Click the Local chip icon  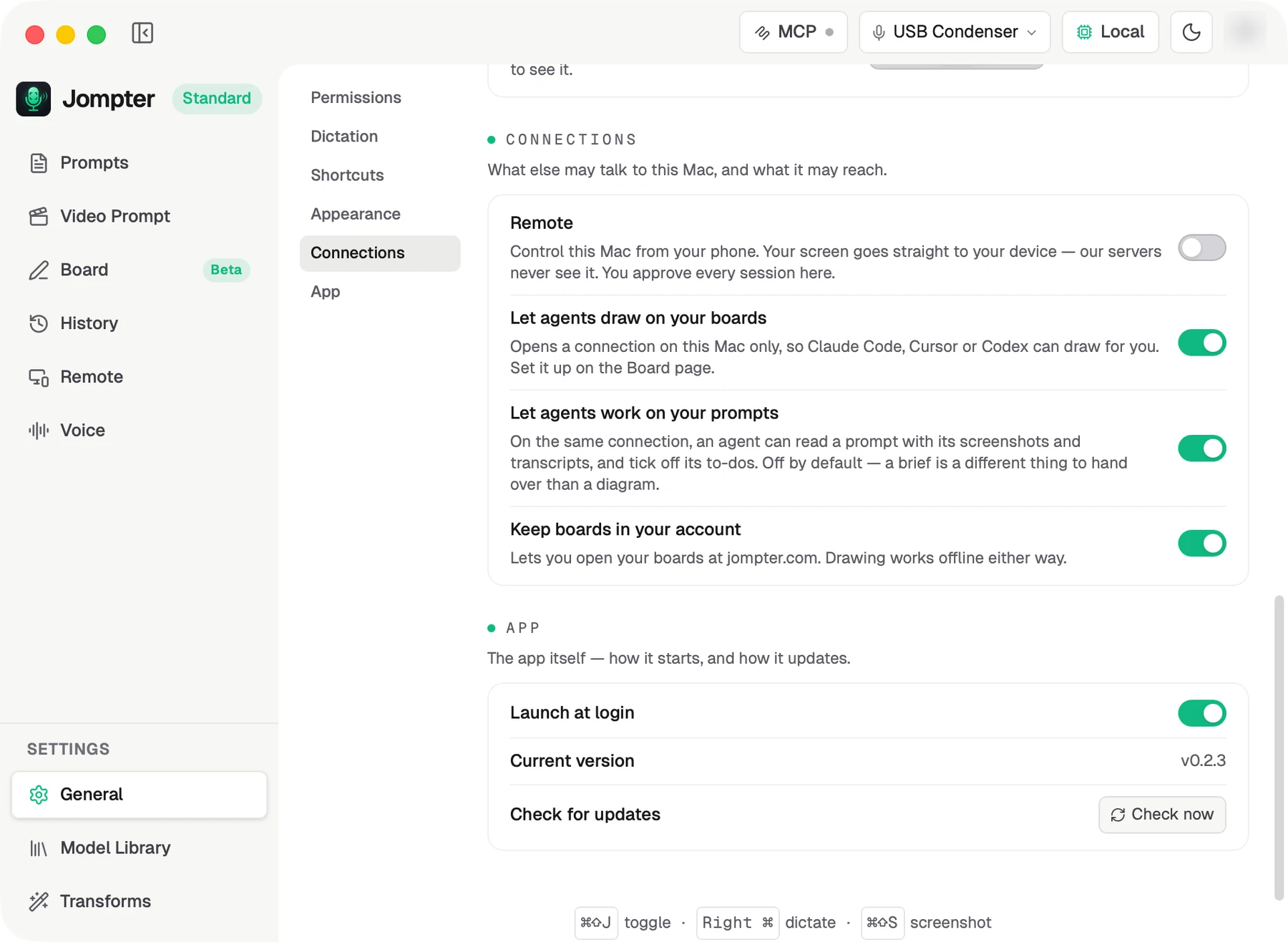coord(1085,32)
